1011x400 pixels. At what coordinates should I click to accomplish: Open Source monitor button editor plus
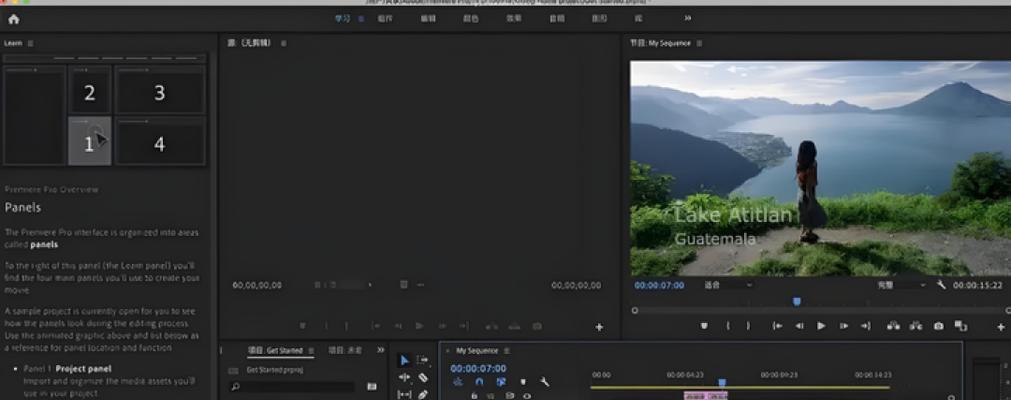(599, 327)
